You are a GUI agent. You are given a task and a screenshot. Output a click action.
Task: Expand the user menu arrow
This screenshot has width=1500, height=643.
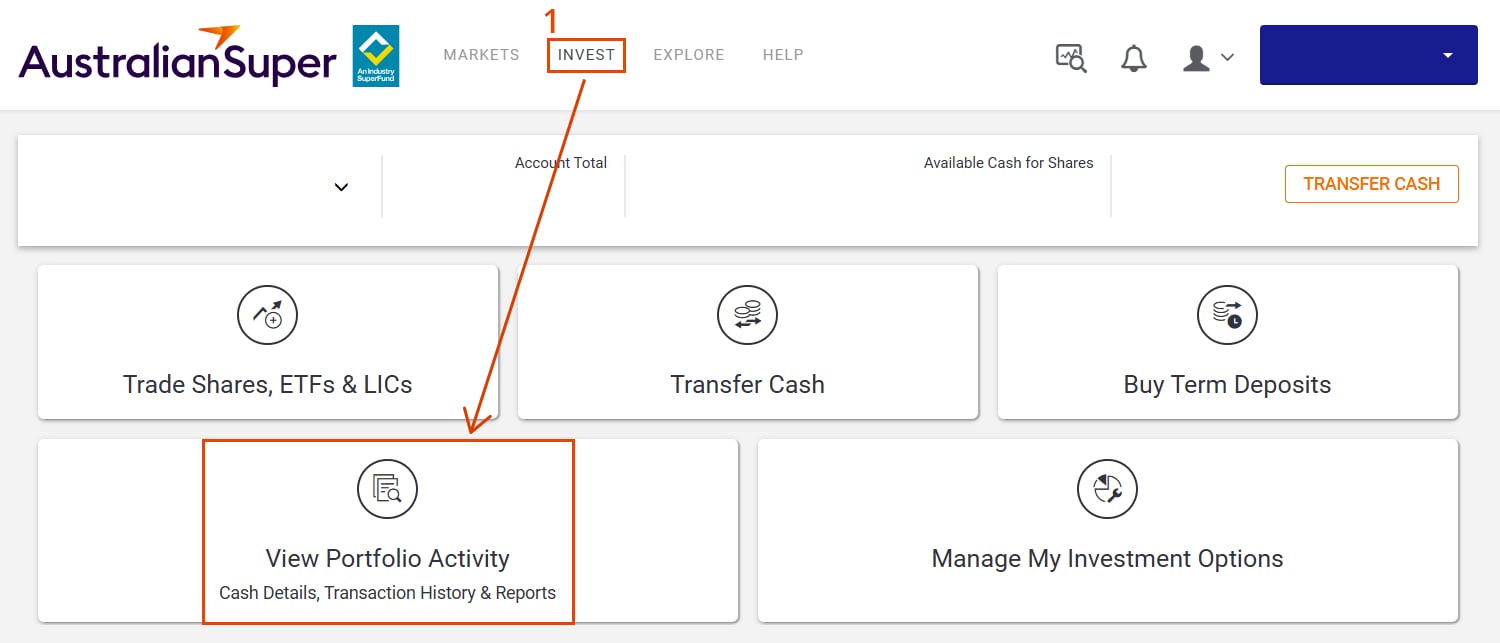1227,58
